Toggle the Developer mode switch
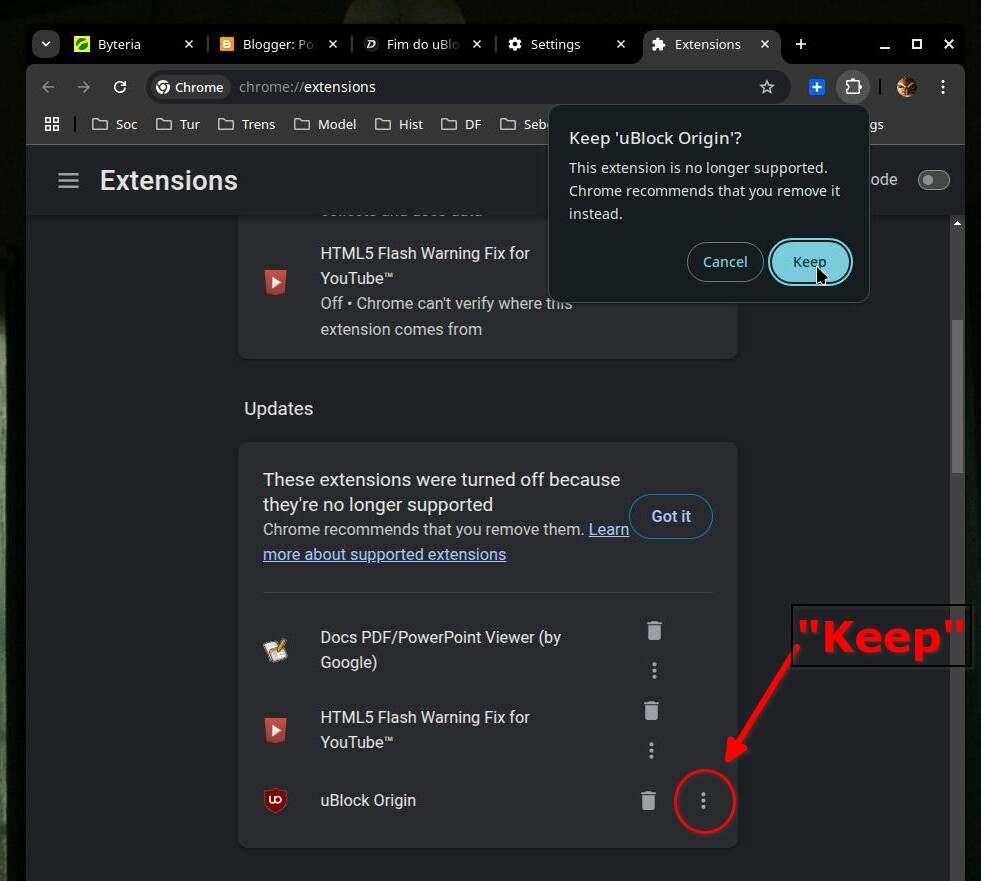This screenshot has height=881, width=981. [x=933, y=180]
